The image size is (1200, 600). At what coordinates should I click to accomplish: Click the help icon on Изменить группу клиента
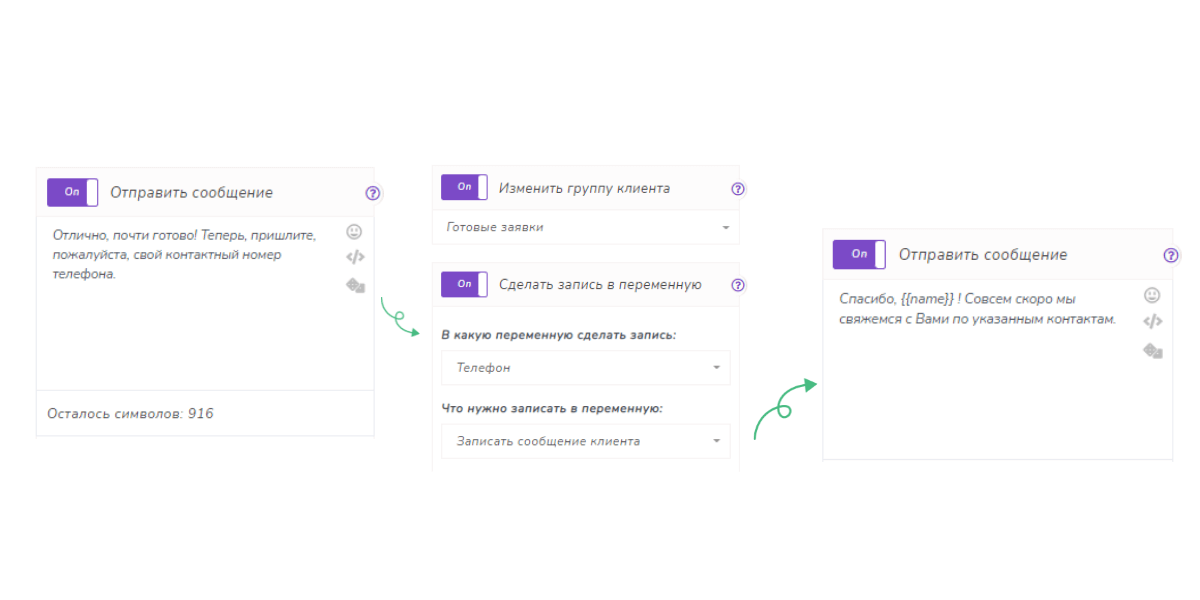tap(737, 187)
